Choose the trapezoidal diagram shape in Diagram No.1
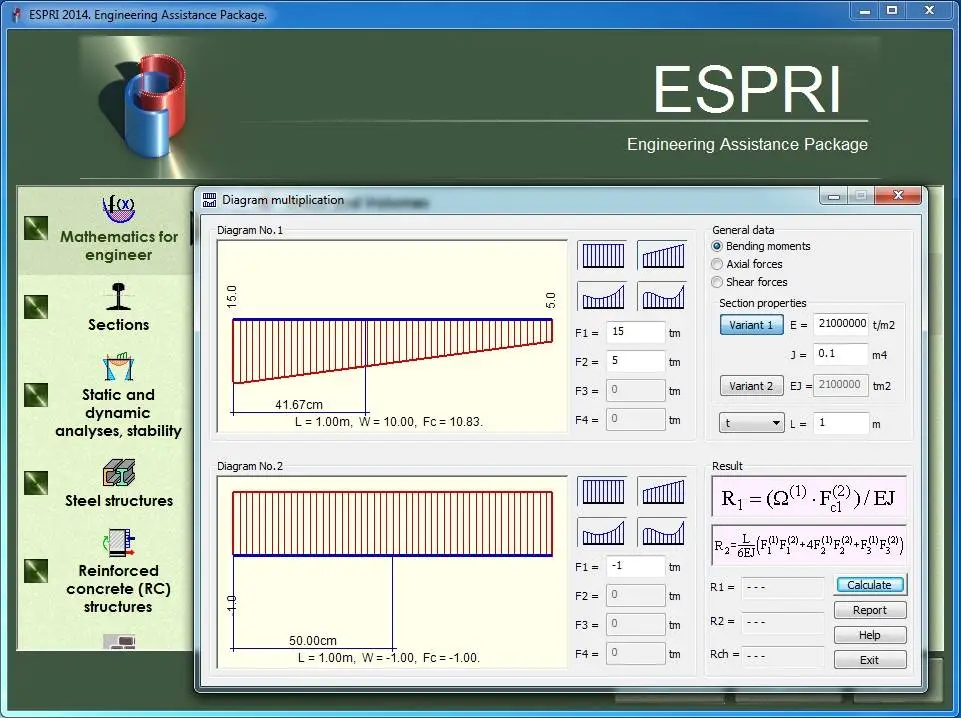Screen dimensions: 961x718 [x=662, y=255]
